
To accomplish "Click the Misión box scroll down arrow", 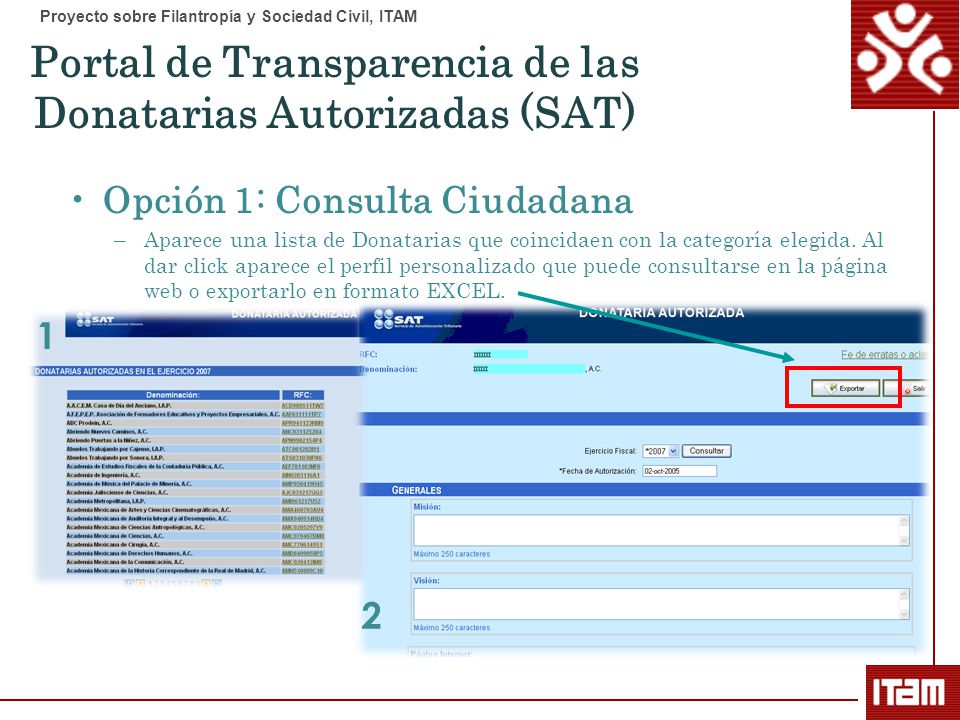I will [904, 540].
